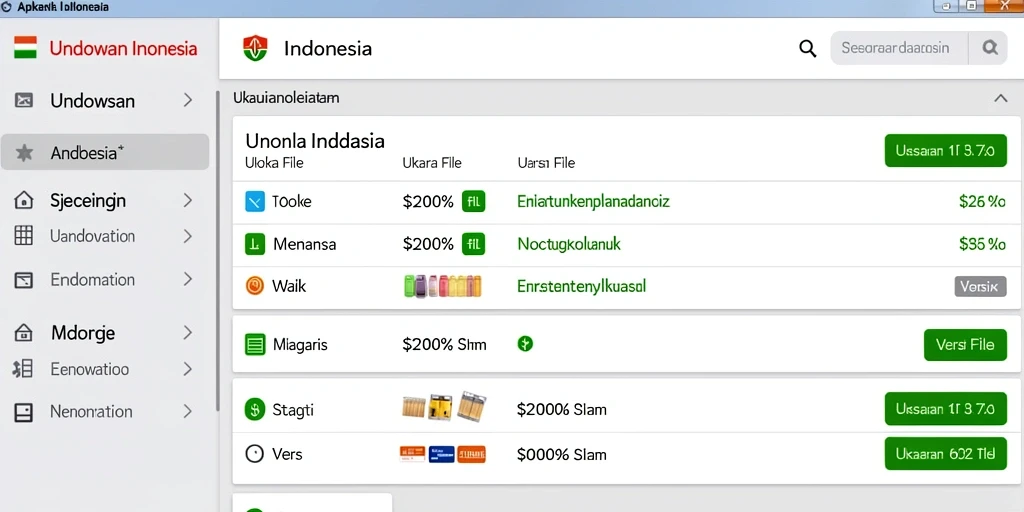The image size is (1024, 512).
Task: Click the flag icon beside Undowan Inonesia
Action: 25,48
